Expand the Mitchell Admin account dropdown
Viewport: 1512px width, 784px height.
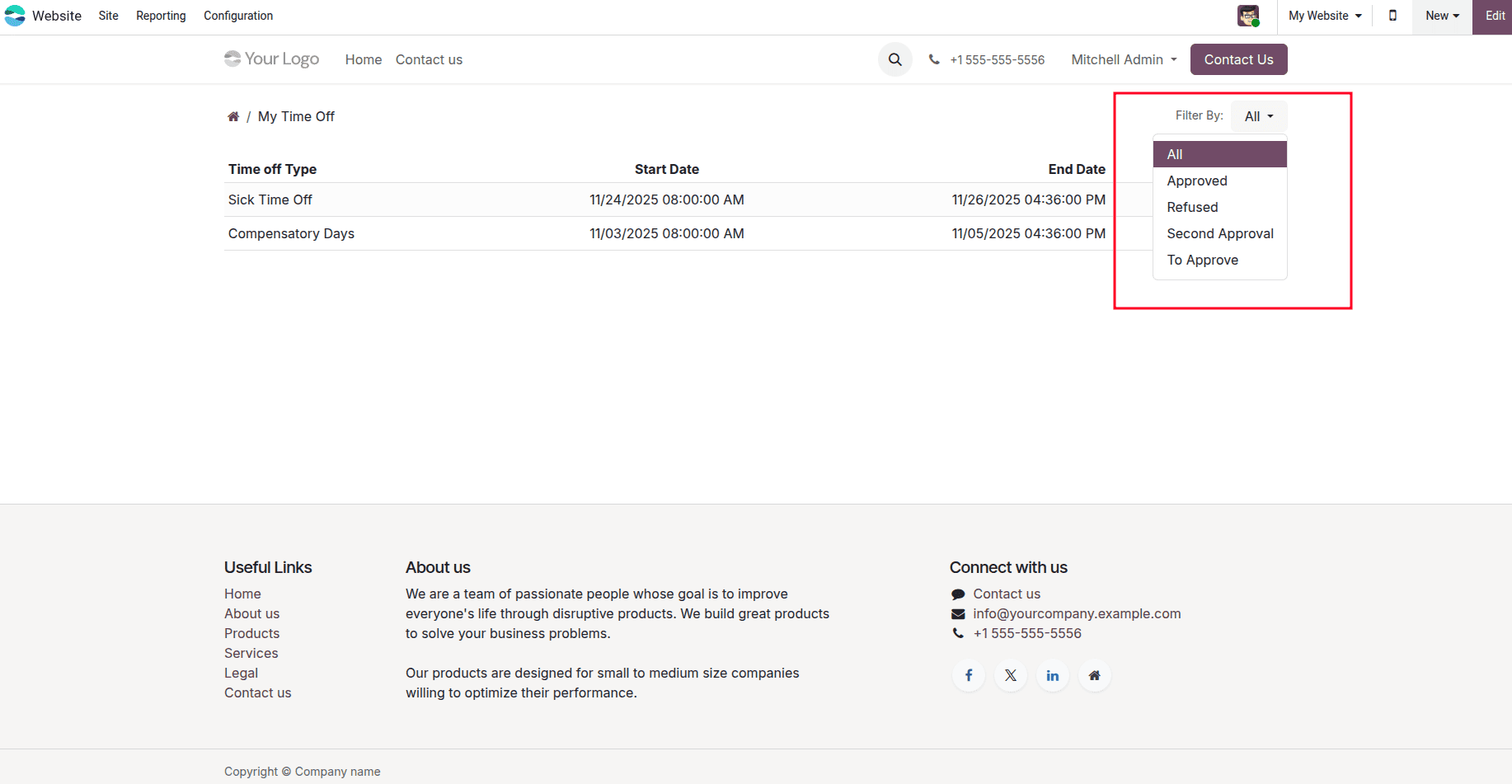coord(1123,59)
